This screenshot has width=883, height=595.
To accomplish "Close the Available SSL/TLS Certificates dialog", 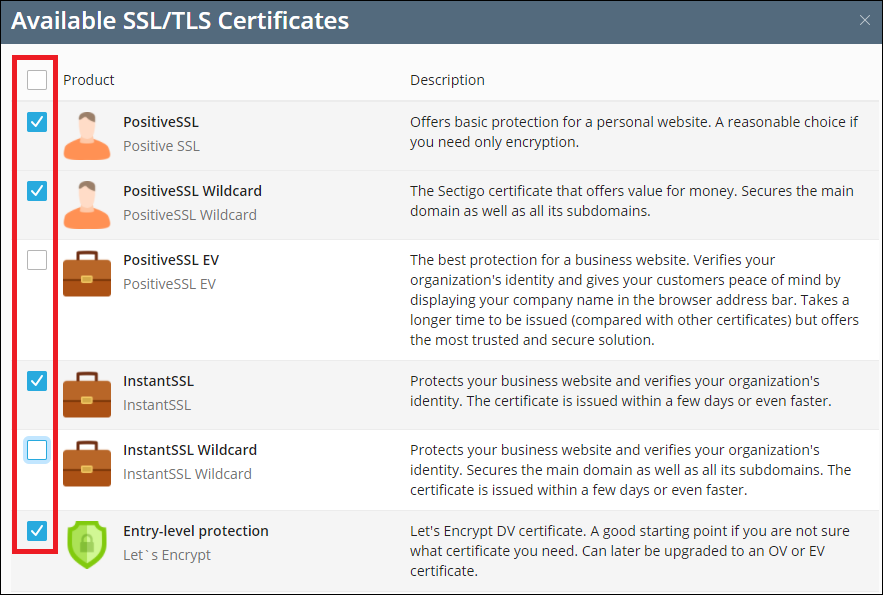I will (x=865, y=20).
